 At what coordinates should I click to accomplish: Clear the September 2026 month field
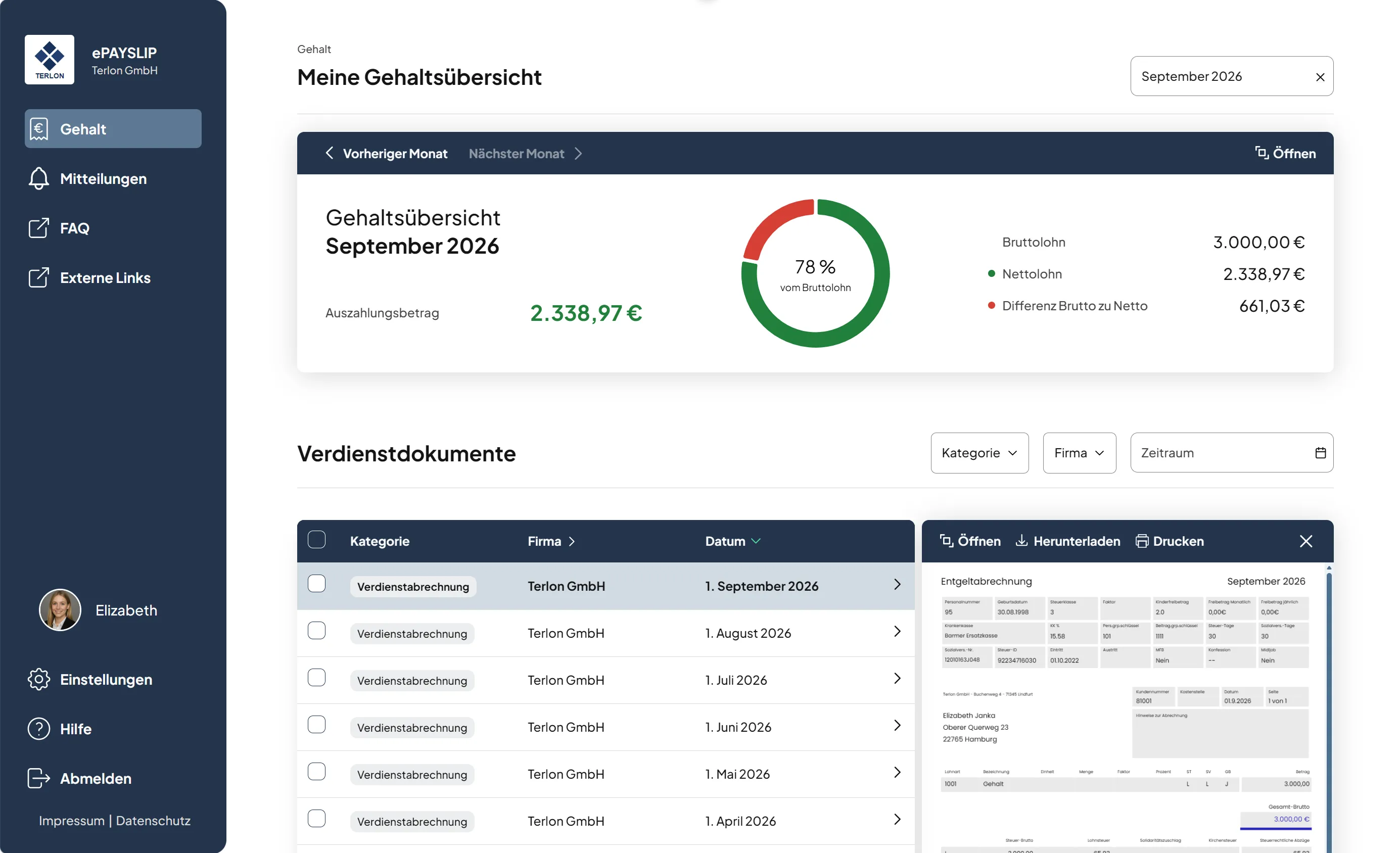coord(1320,77)
